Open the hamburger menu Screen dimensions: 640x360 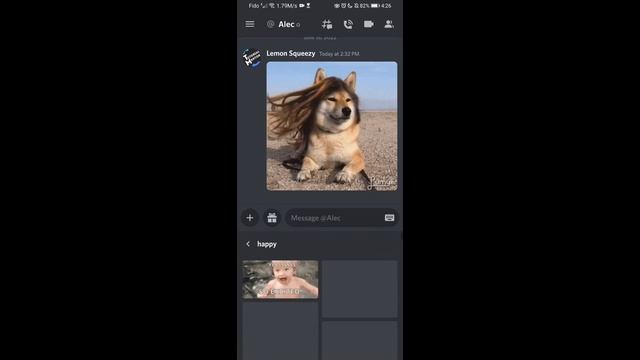pyautogui.click(x=250, y=24)
